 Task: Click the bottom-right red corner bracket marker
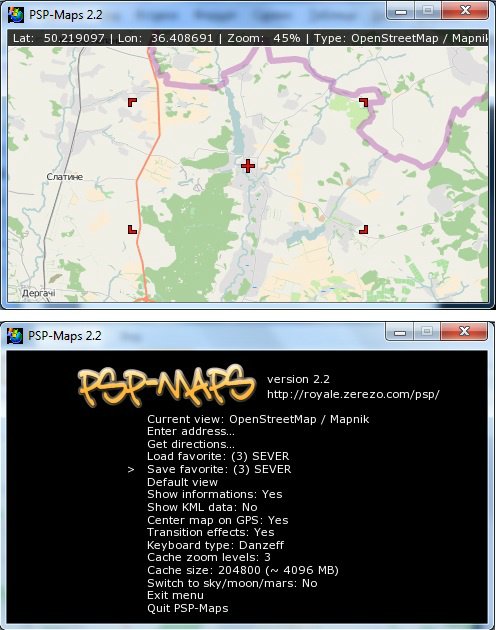(x=363, y=229)
